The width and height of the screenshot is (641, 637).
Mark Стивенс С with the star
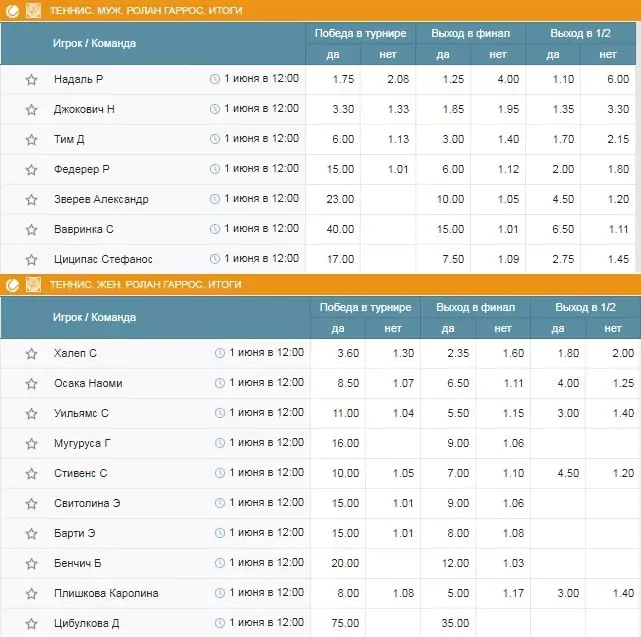click(x=31, y=473)
